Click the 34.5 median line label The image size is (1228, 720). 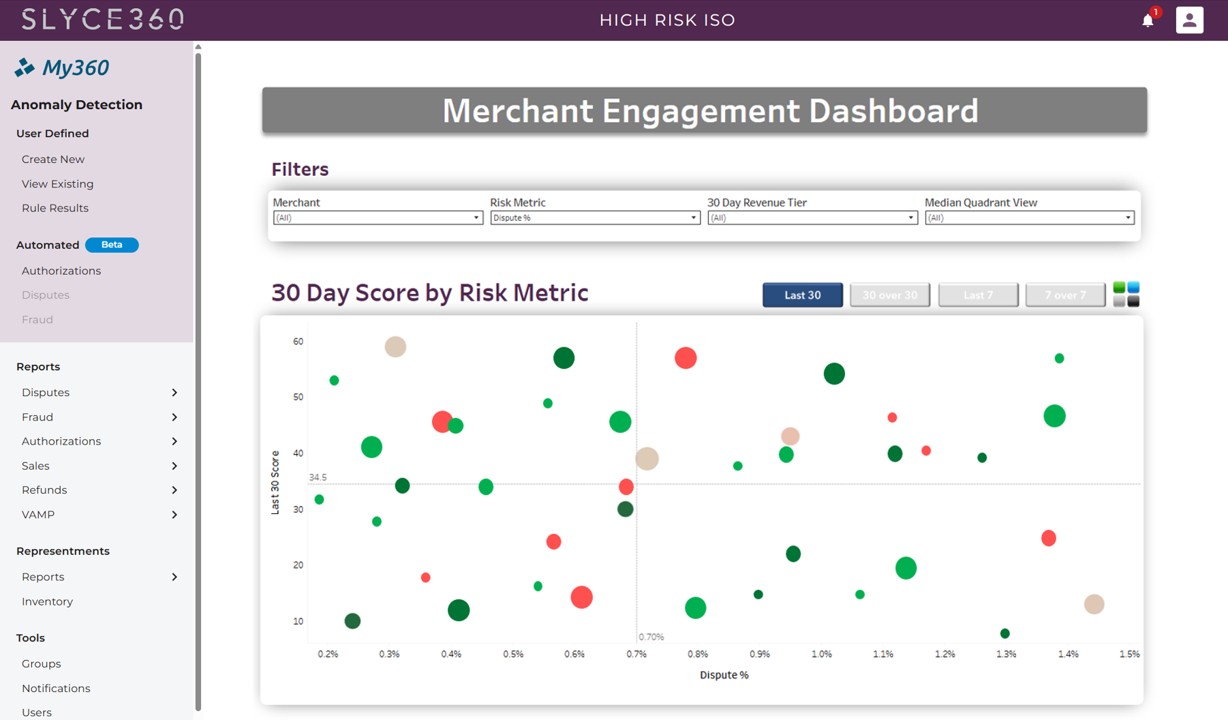coord(317,478)
